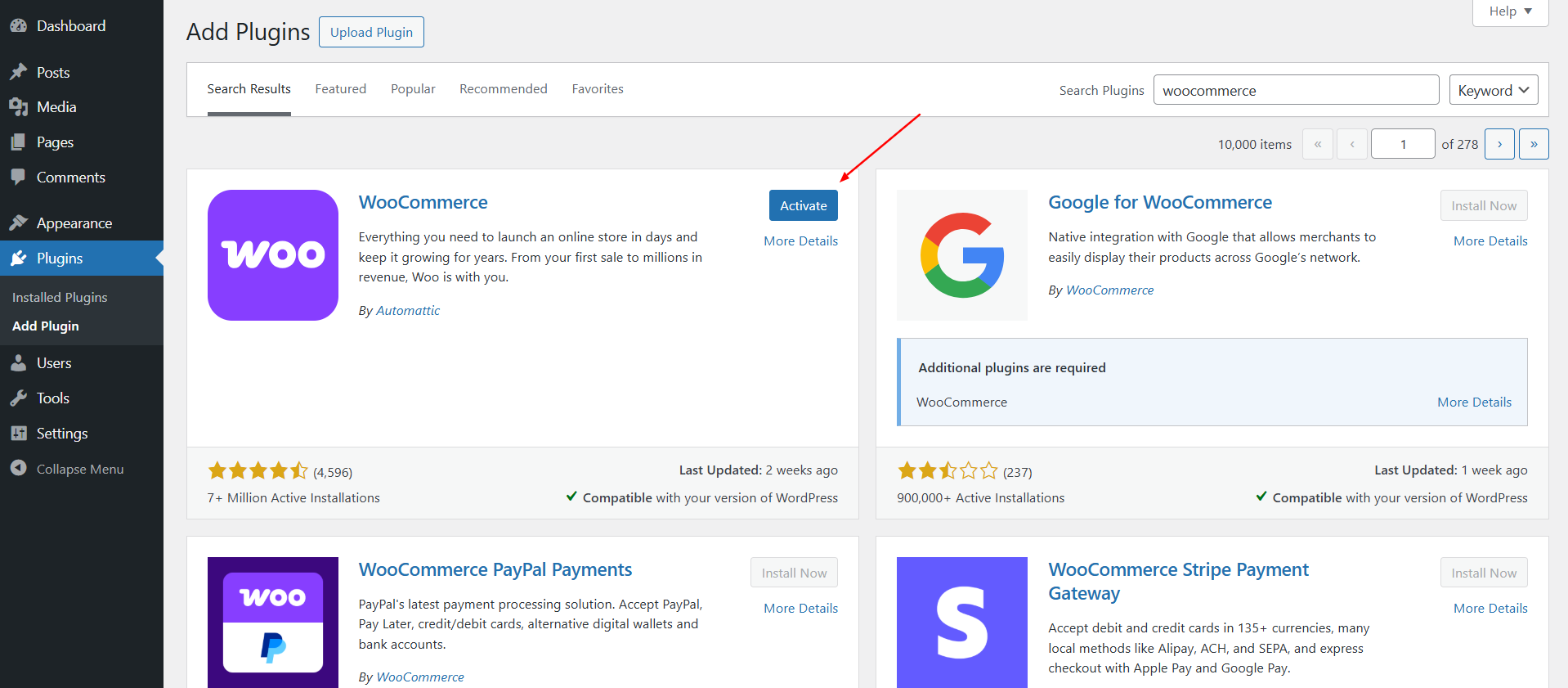
Task: Click the Appearance paintbrush icon
Action: pyautogui.click(x=19, y=223)
